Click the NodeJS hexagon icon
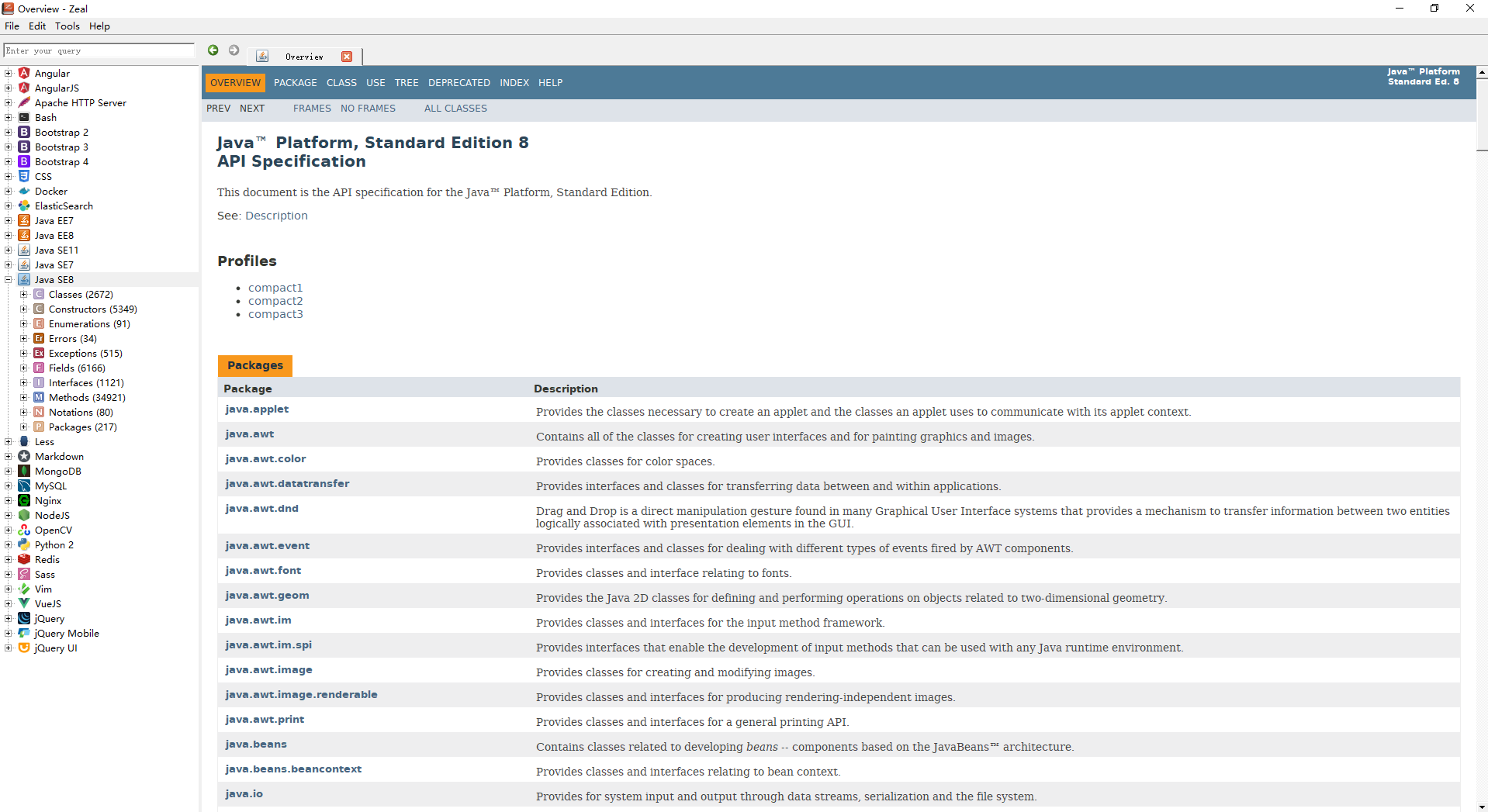 point(24,516)
